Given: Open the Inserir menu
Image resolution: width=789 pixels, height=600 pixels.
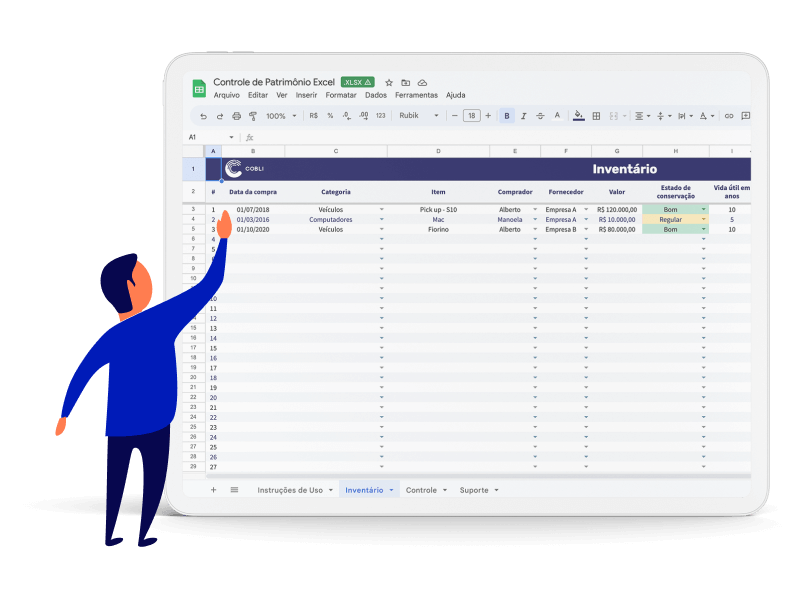Looking at the screenshot, I should 306,95.
